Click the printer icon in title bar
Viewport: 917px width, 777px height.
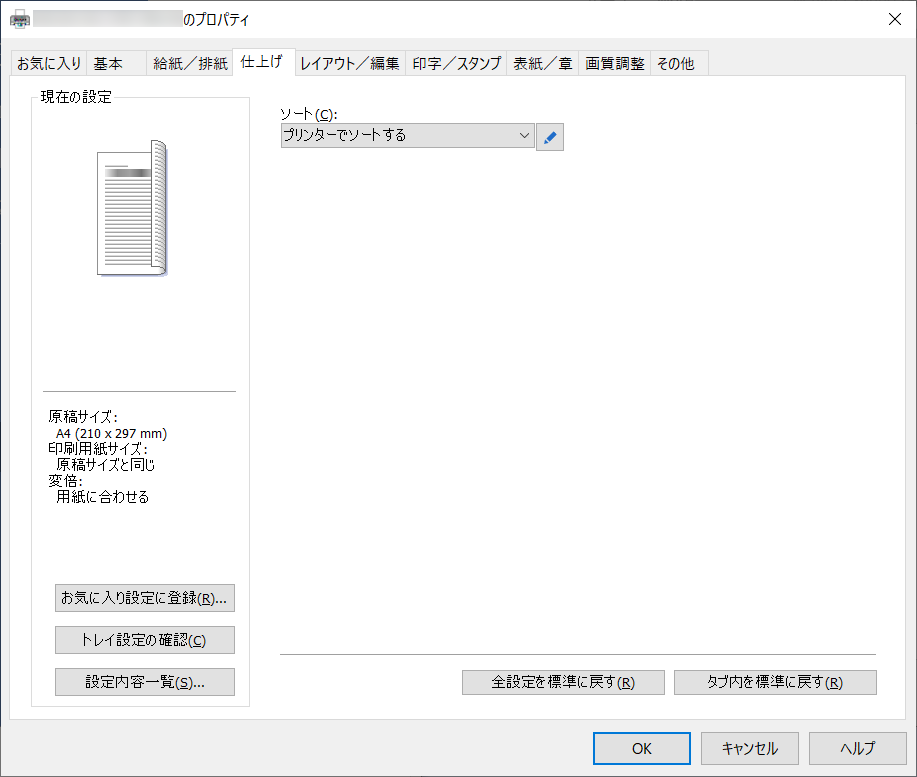point(20,19)
